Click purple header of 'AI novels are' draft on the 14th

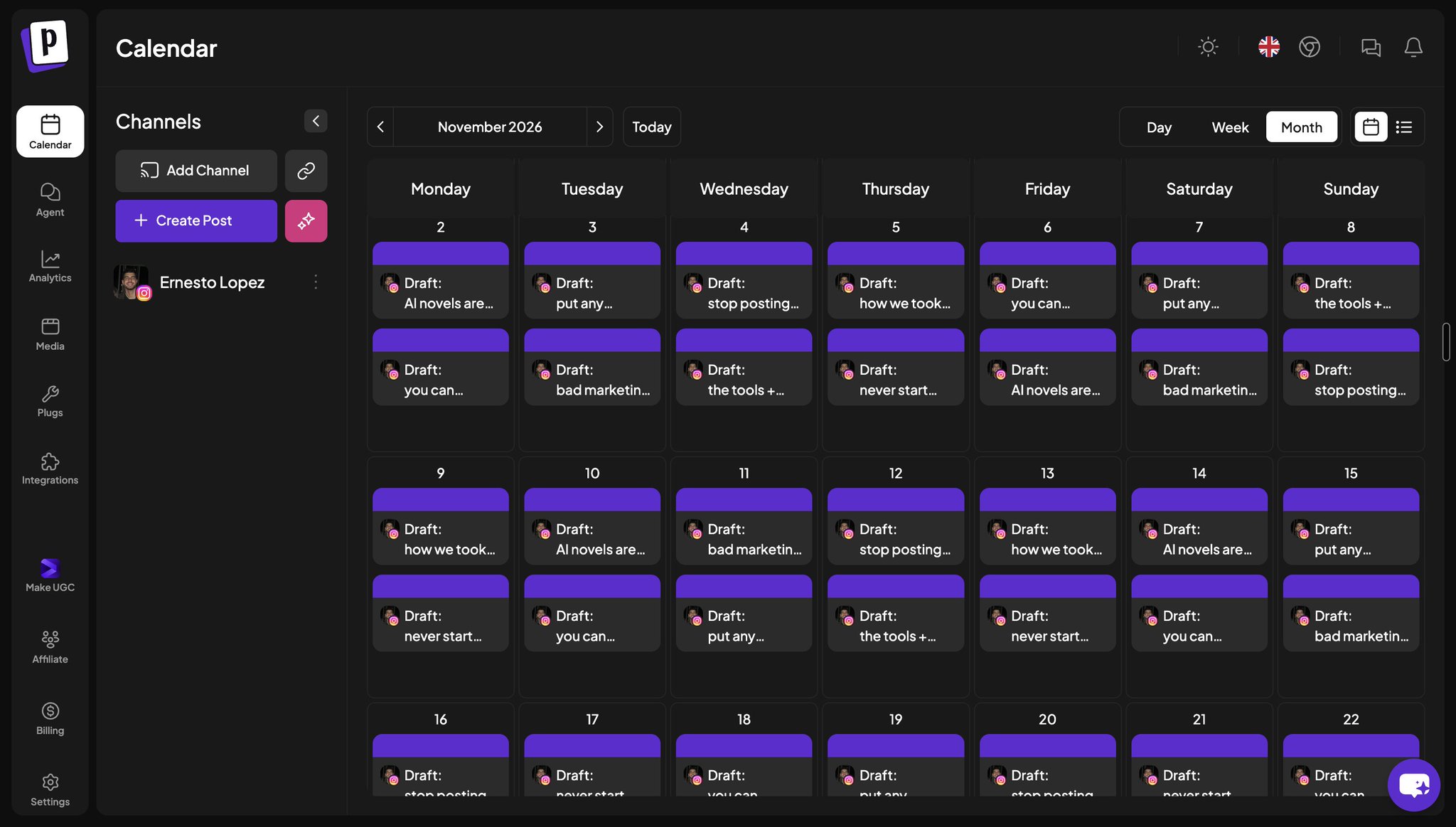(x=1199, y=500)
